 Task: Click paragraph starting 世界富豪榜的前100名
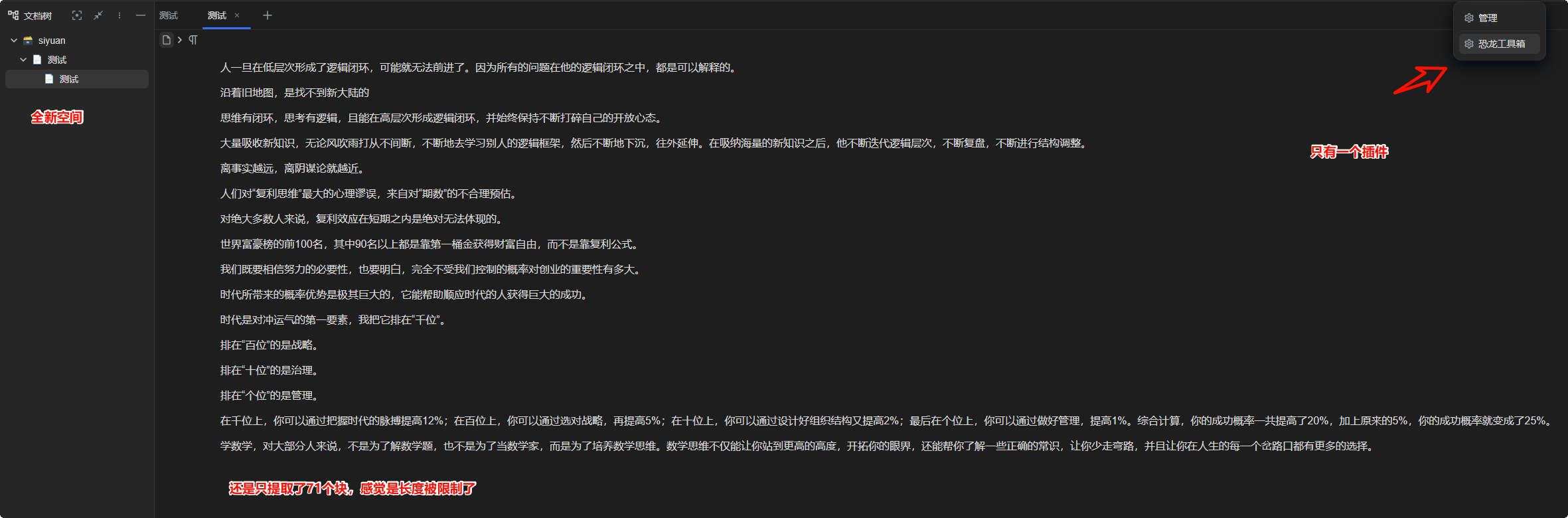point(431,244)
